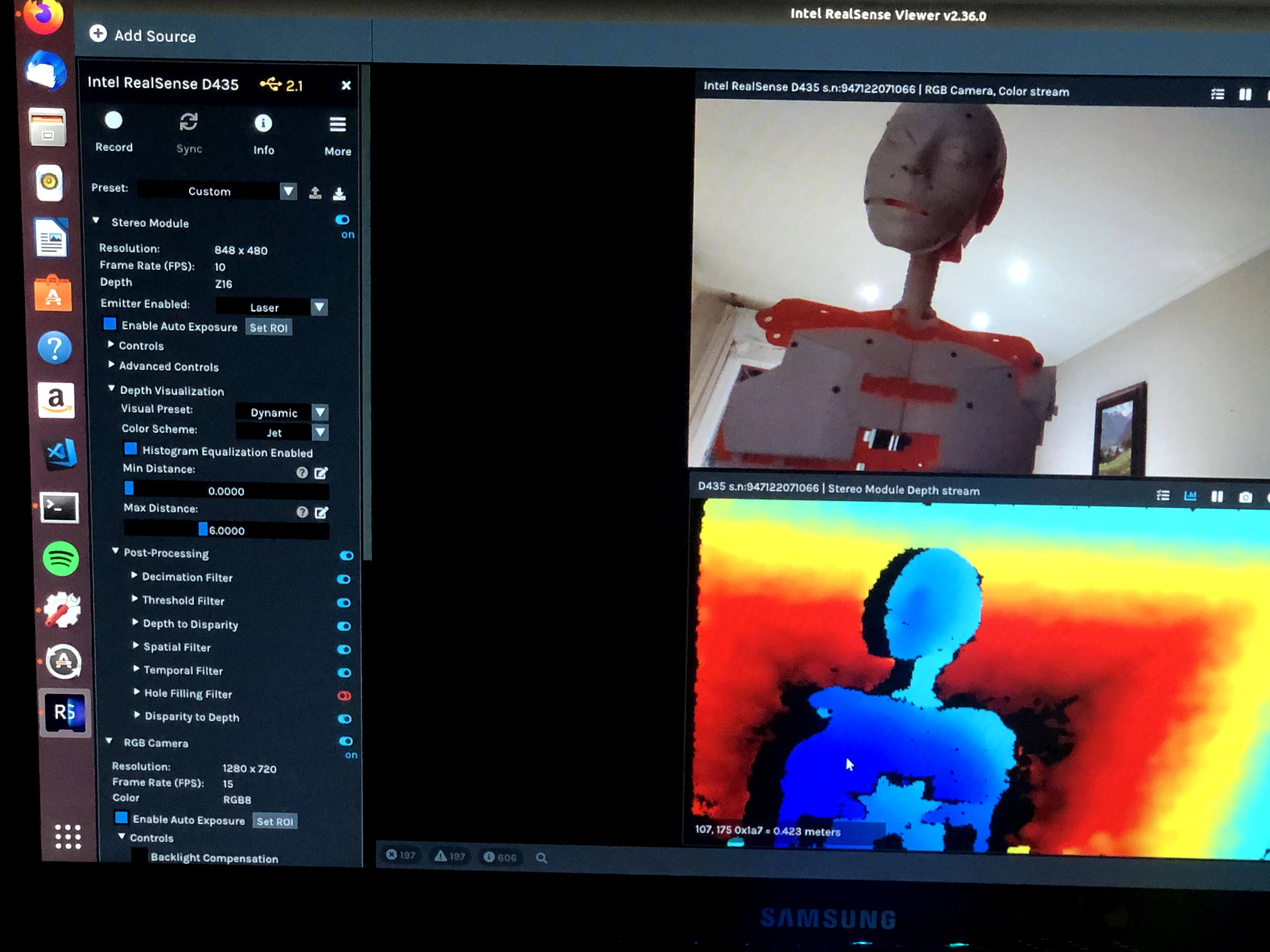
Task: Click the download preset icon
Action: (x=339, y=194)
